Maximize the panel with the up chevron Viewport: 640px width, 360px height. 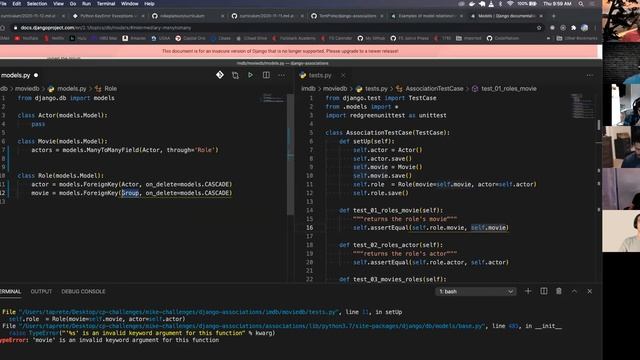[x=574, y=291]
